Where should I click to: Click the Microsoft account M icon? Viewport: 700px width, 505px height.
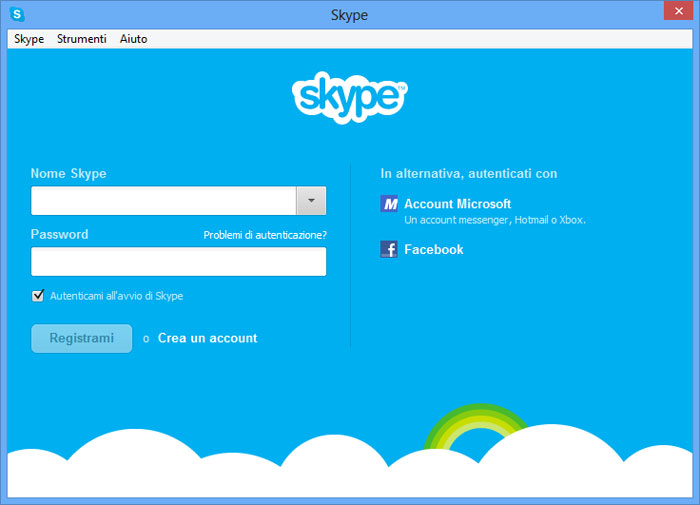[389, 204]
